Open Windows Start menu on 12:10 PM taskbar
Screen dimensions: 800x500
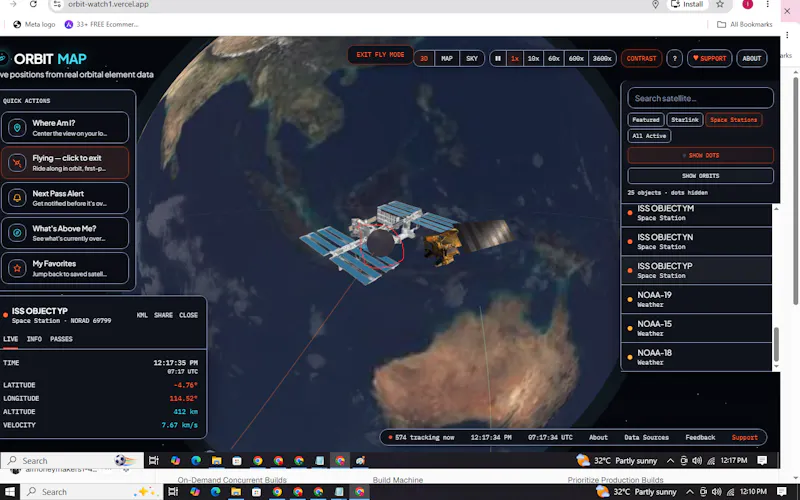click(x=10, y=492)
